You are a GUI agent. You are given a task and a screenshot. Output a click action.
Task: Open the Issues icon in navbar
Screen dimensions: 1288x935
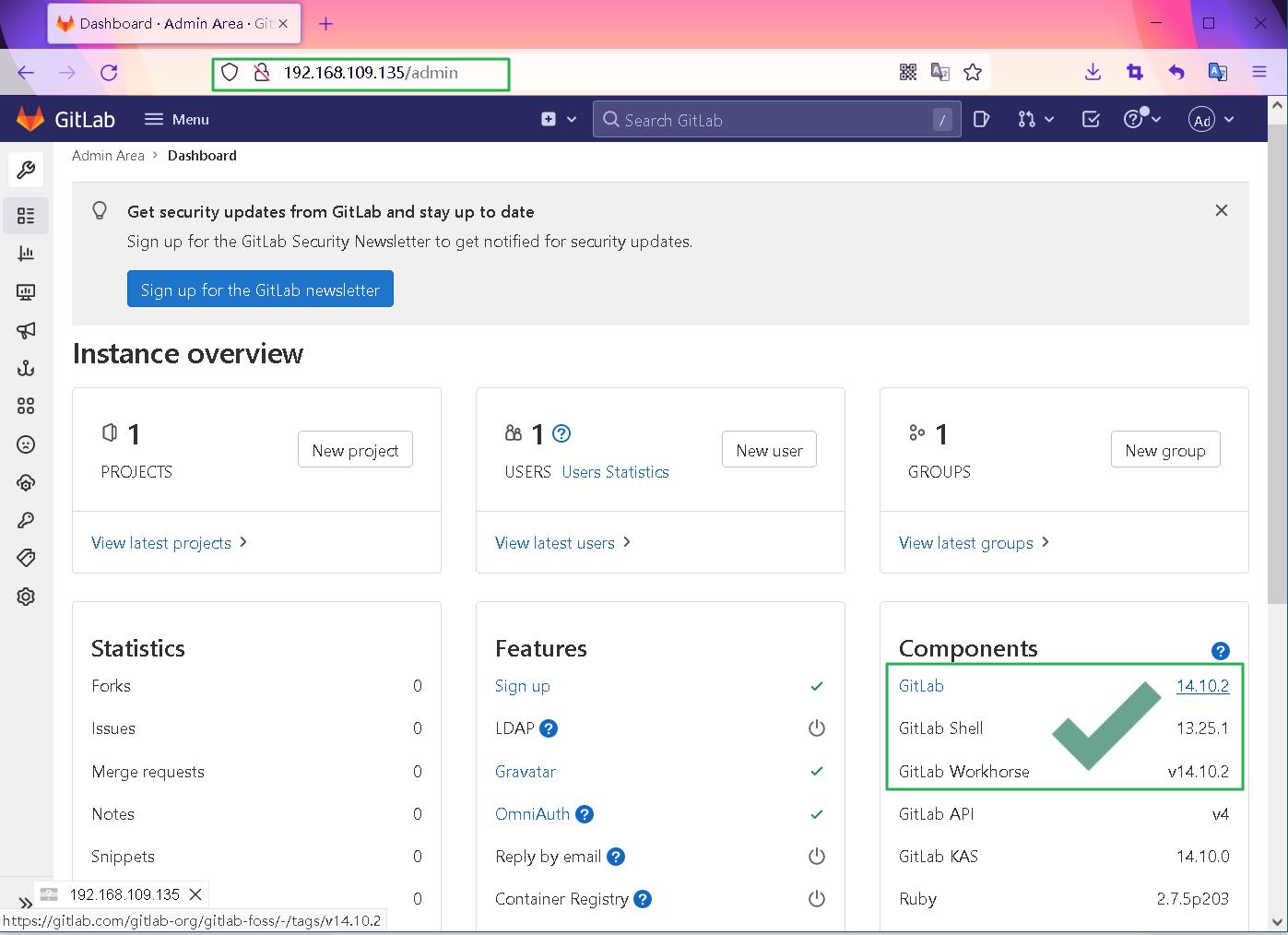coord(981,119)
